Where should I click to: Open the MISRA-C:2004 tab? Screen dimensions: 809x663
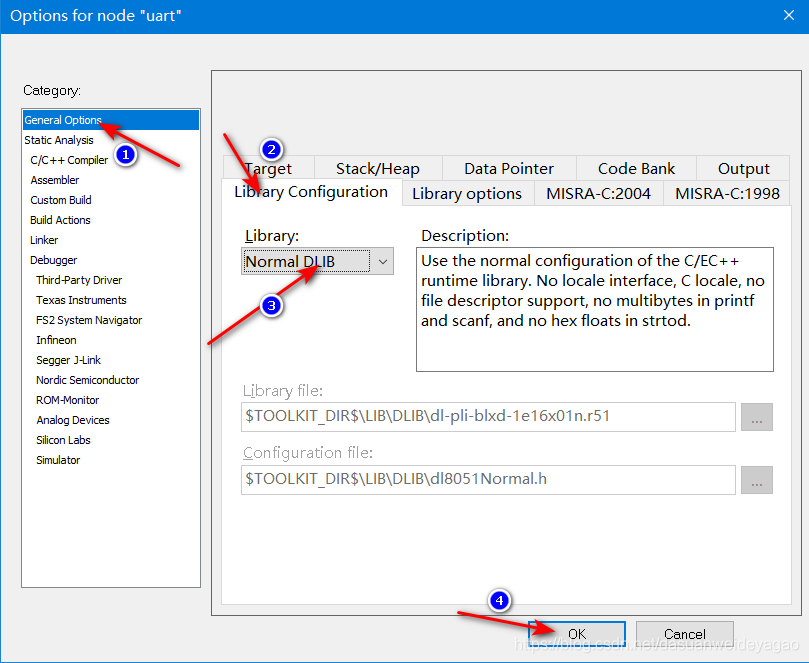click(598, 193)
